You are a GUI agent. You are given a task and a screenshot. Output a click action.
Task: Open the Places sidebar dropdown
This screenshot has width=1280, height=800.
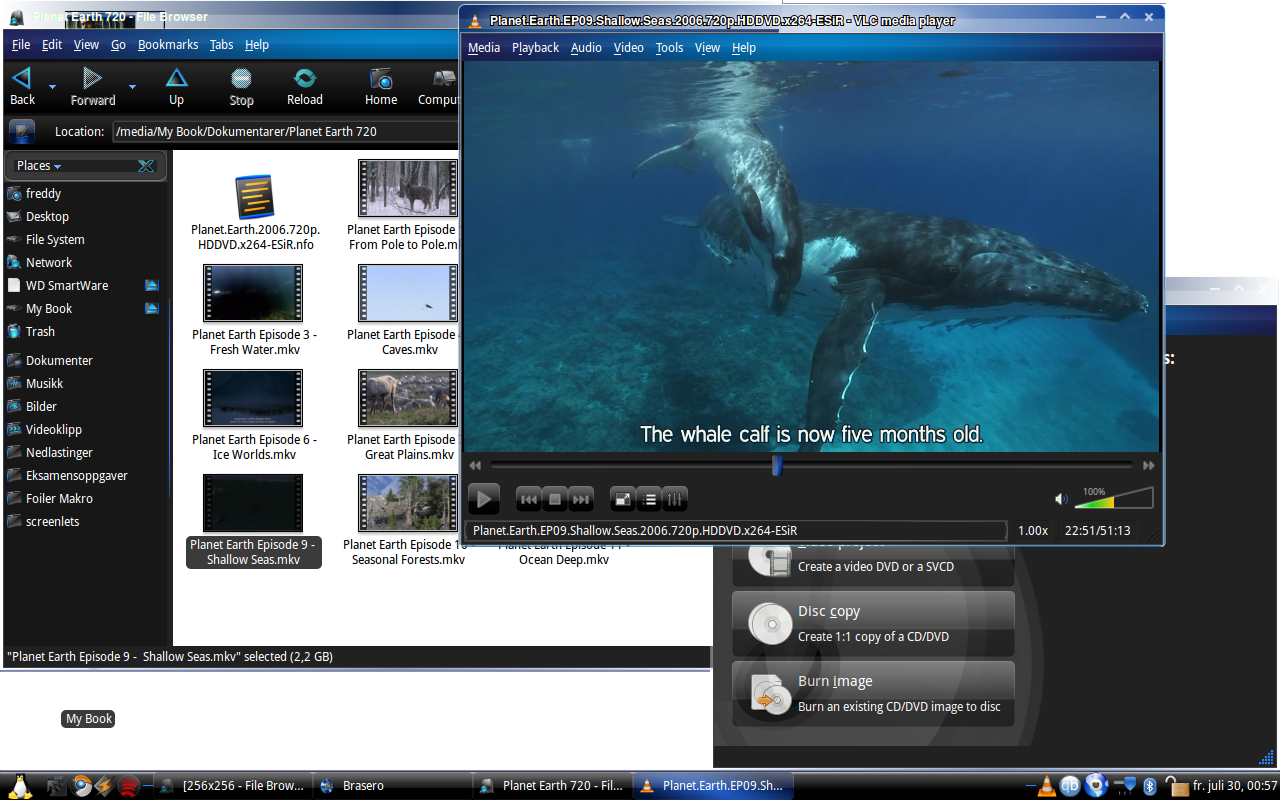pos(39,166)
